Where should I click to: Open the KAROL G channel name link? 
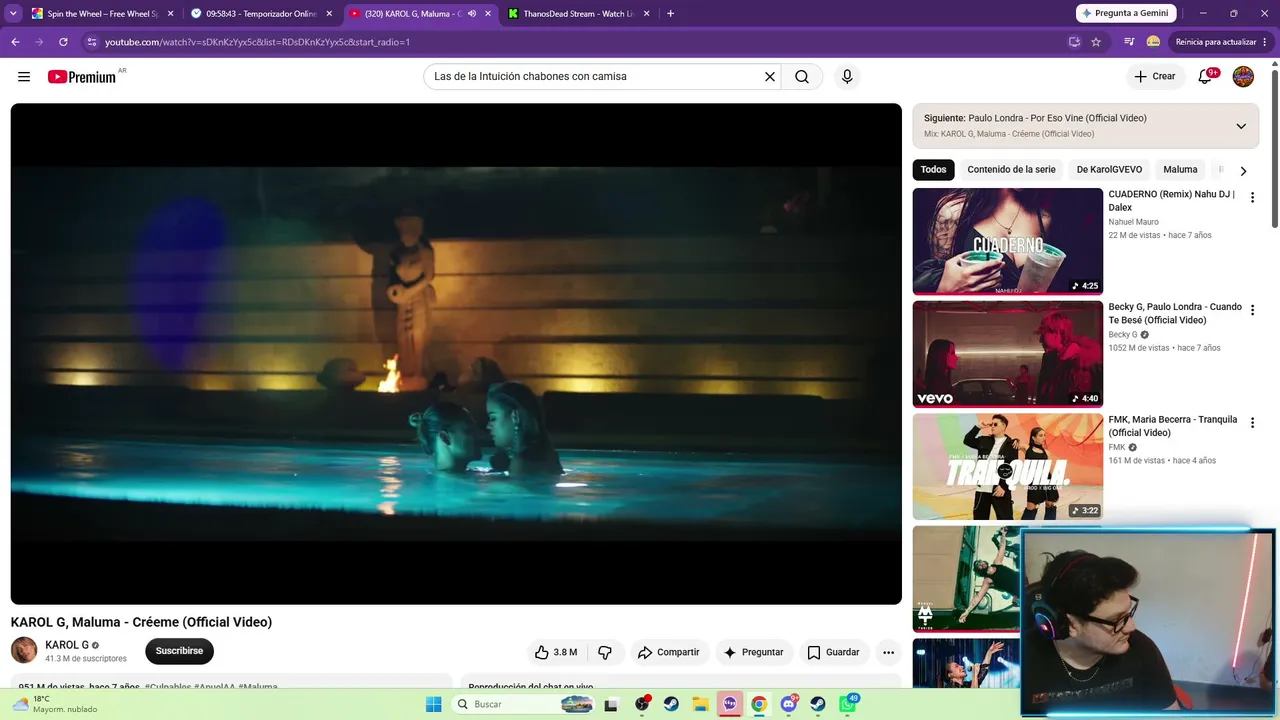click(67, 645)
